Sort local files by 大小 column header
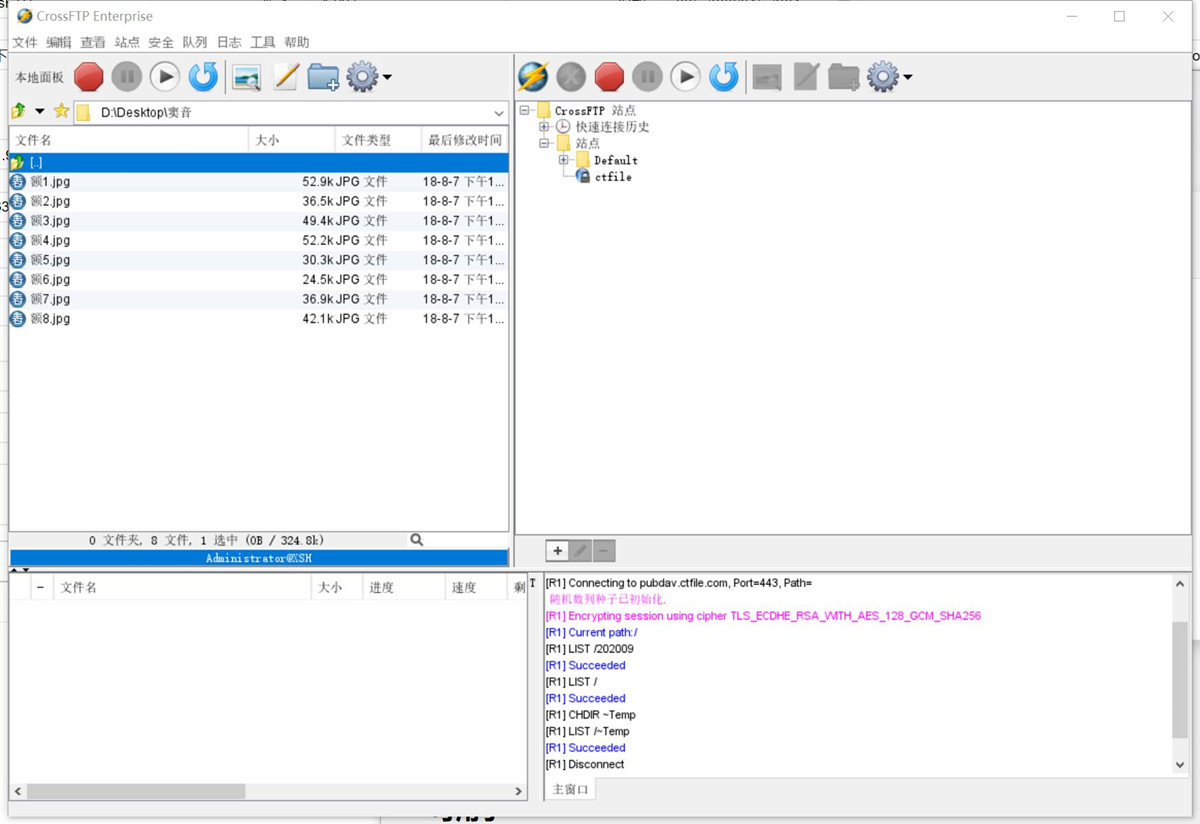 pyautogui.click(x=291, y=140)
